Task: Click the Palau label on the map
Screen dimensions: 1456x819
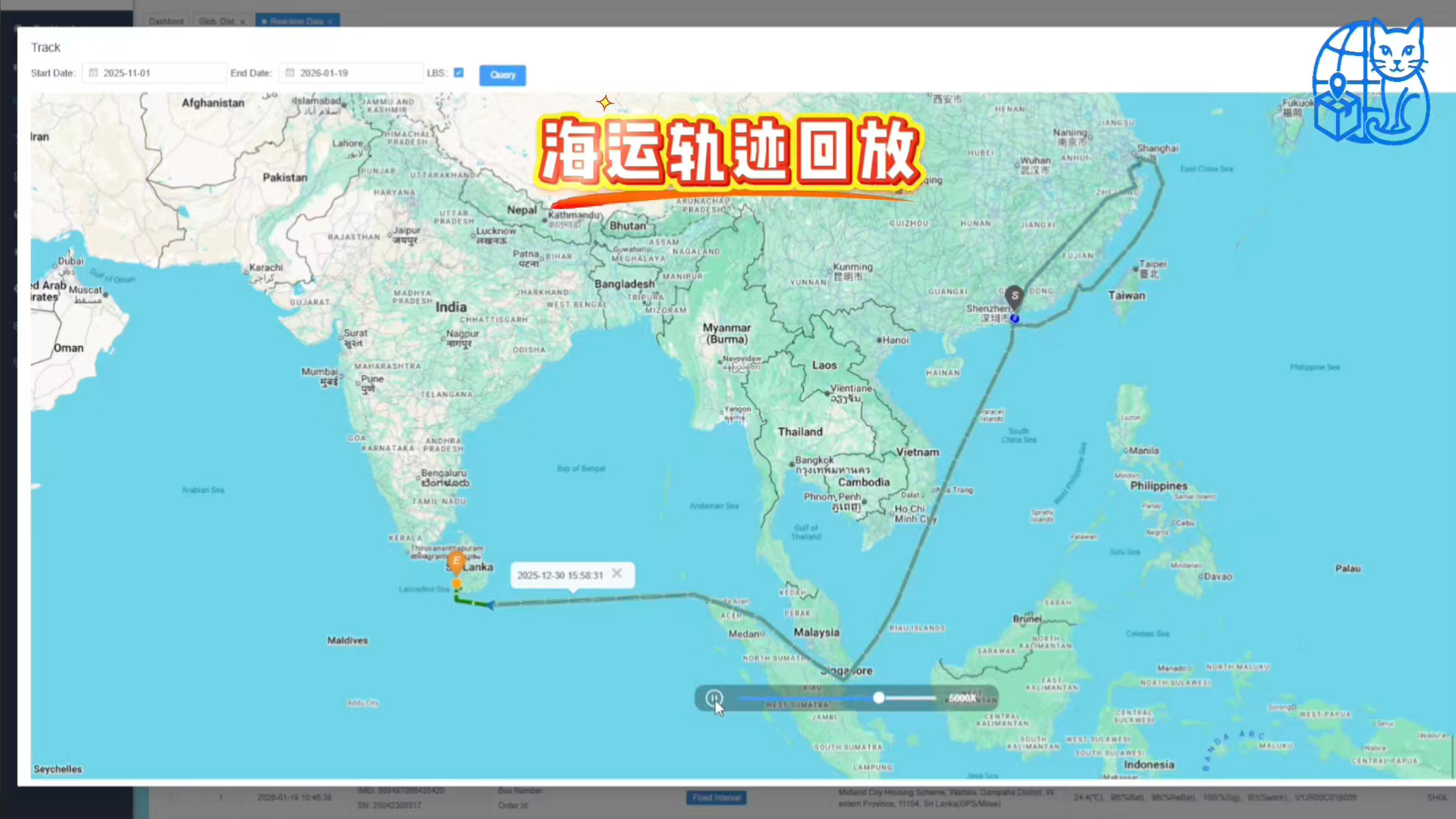Action: pyautogui.click(x=1348, y=568)
